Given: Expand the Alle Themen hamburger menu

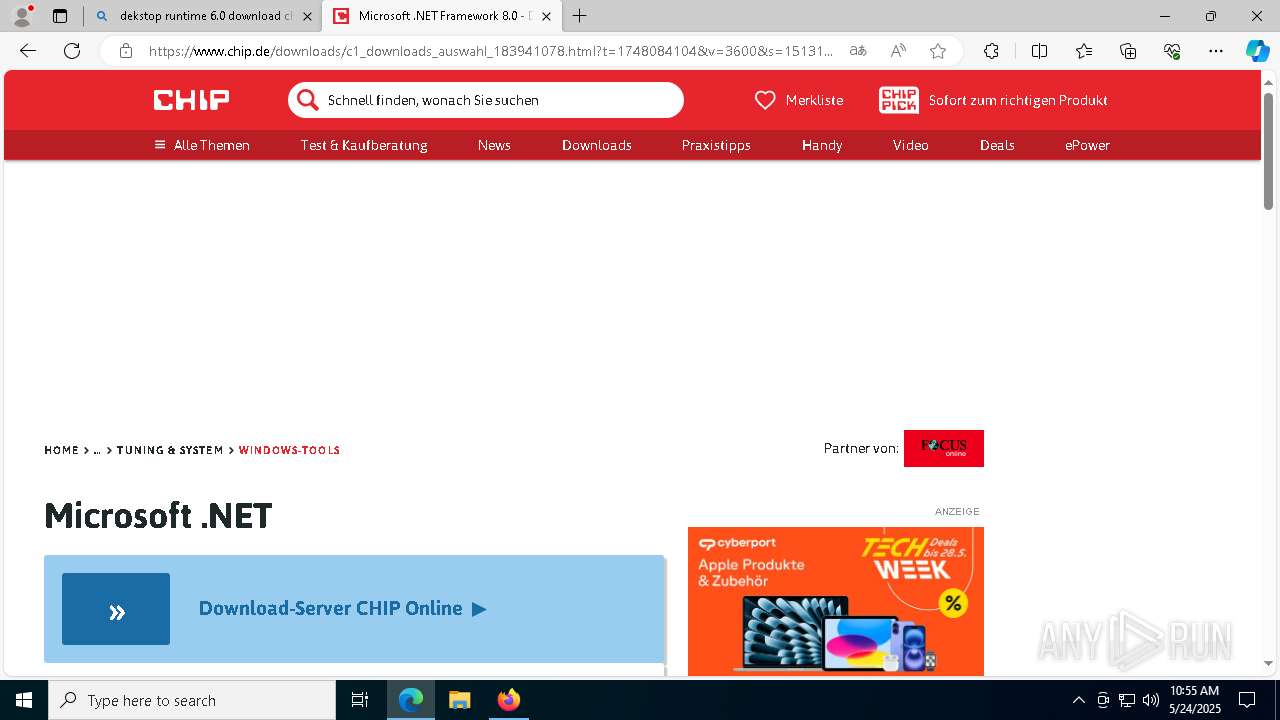Looking at the screenshot, I should click(x=202, y=145).
